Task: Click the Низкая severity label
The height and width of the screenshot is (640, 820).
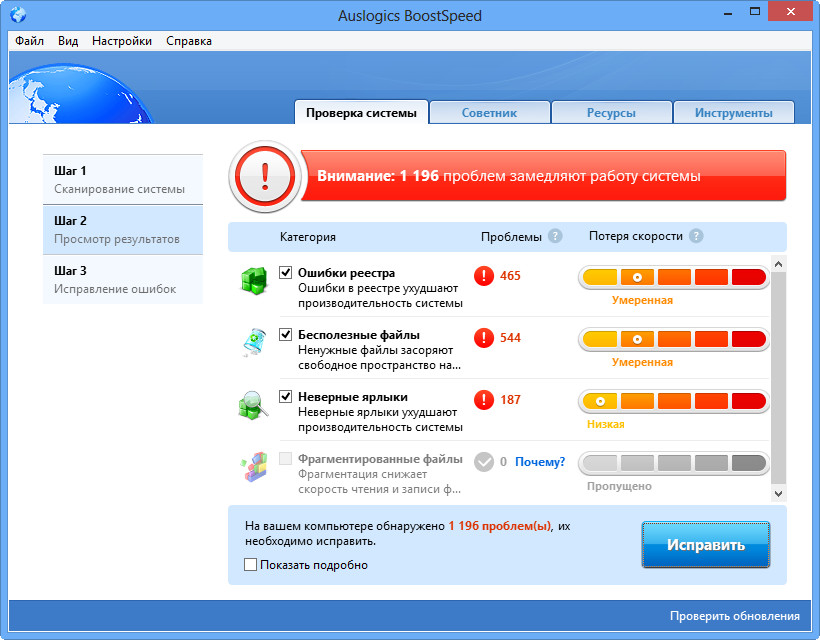Action: [606, 424]
